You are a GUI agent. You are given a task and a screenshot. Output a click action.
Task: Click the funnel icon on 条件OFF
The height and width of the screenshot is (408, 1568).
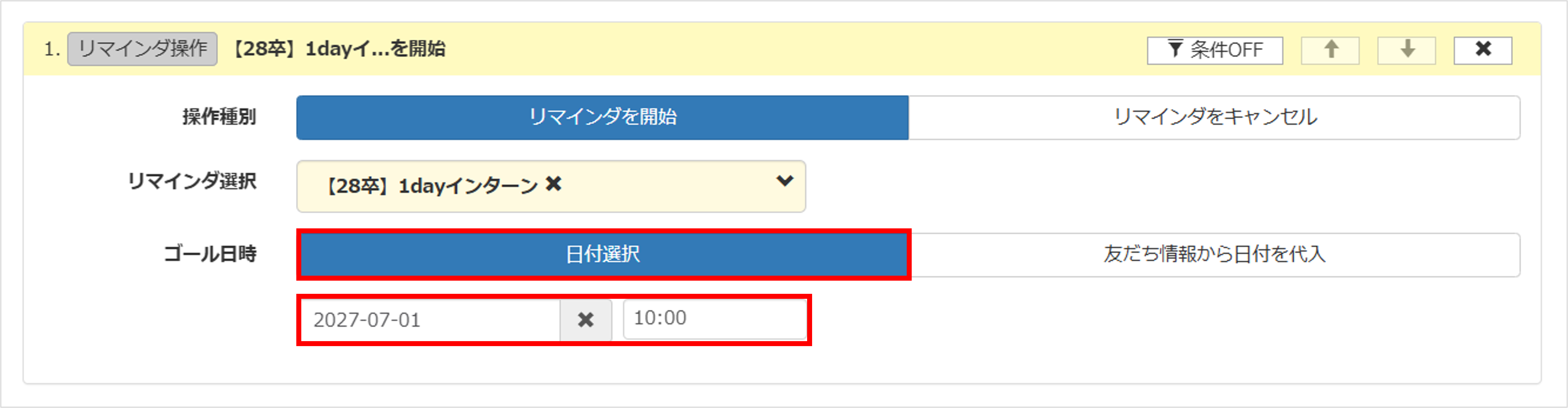coord(1175,49)
